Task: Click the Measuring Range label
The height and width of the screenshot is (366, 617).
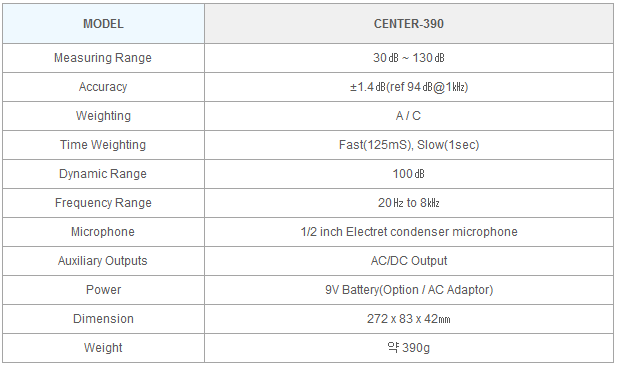Action: pos(103,58)
